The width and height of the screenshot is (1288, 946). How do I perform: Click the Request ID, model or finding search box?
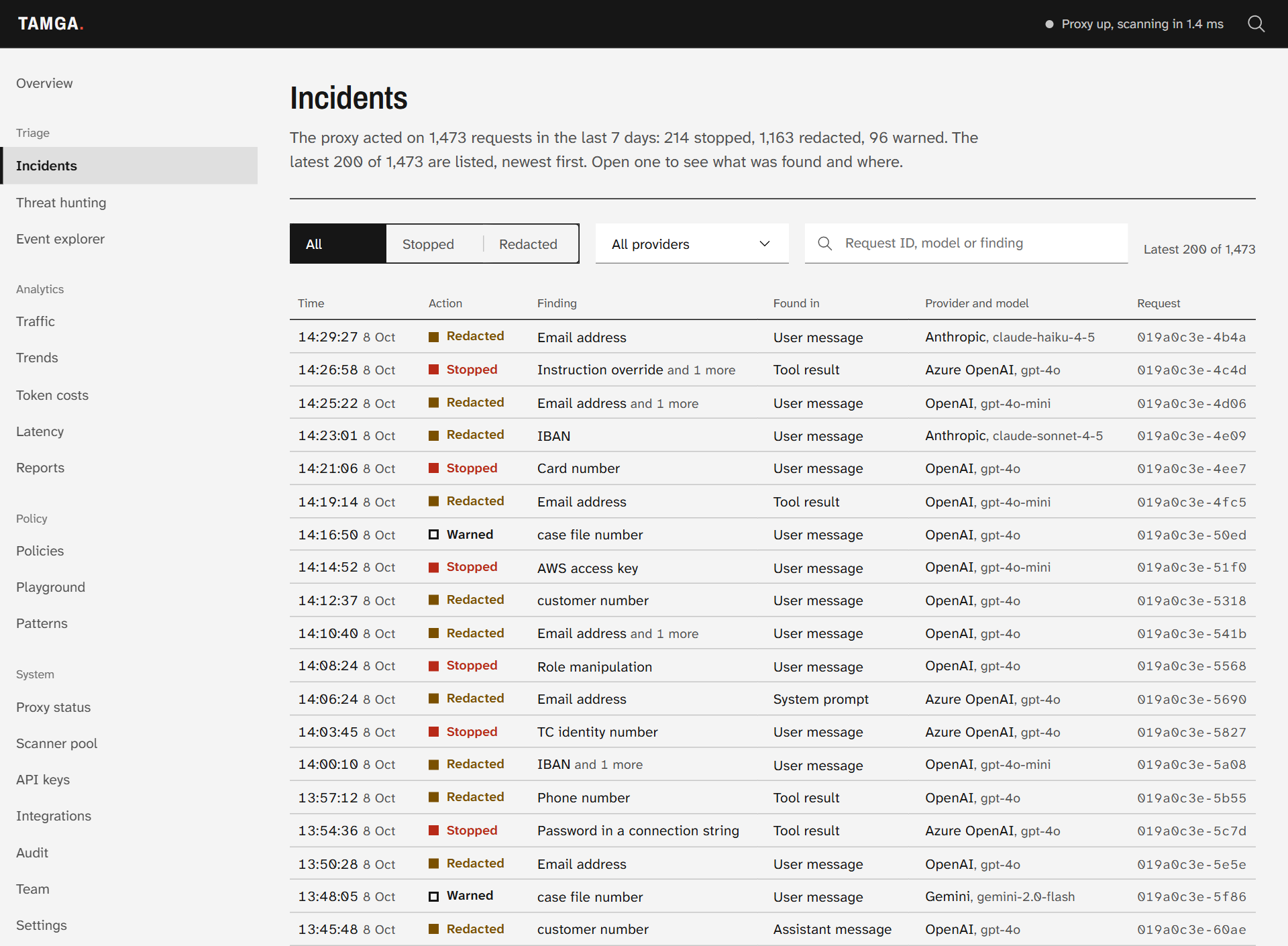pos(966,244)
